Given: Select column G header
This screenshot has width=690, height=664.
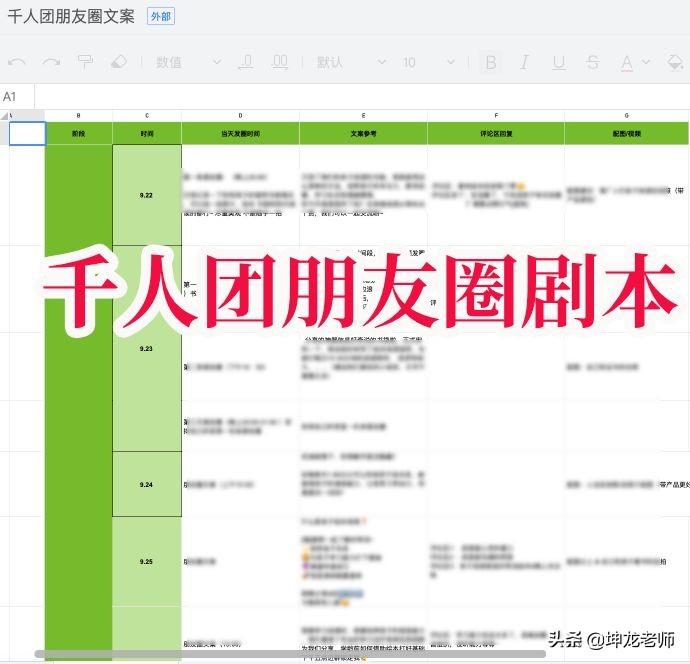Looking at the screenshot, I should pyautogui.click(x=627, y=116).
